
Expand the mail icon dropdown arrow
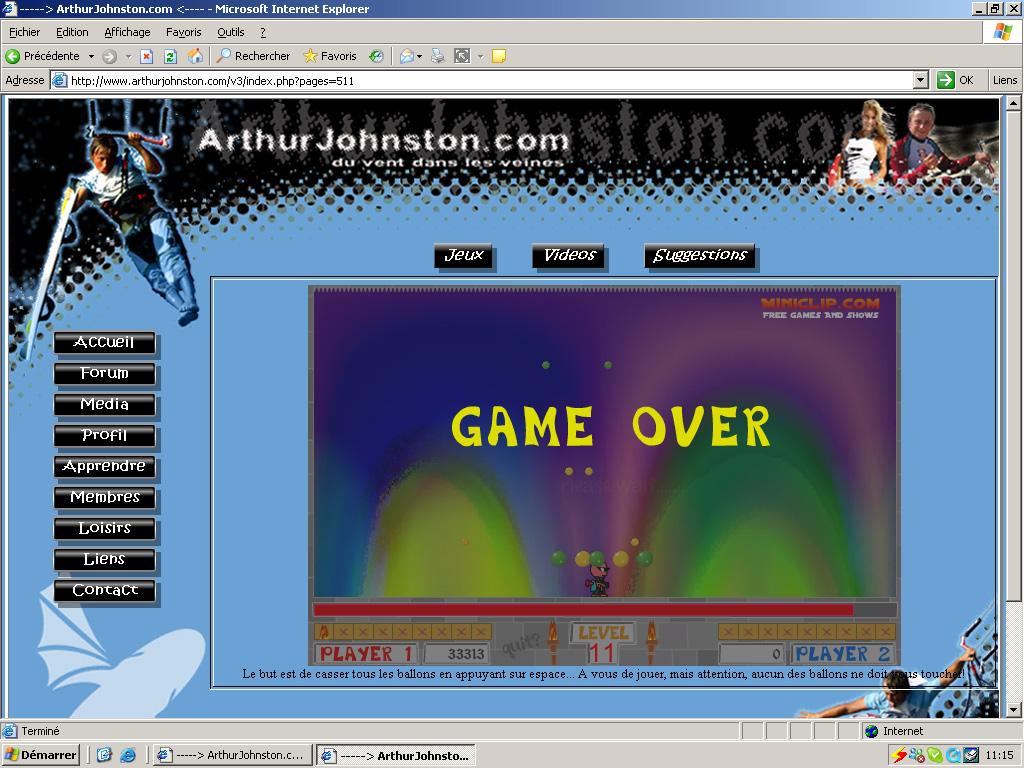[x=419, y=56]
